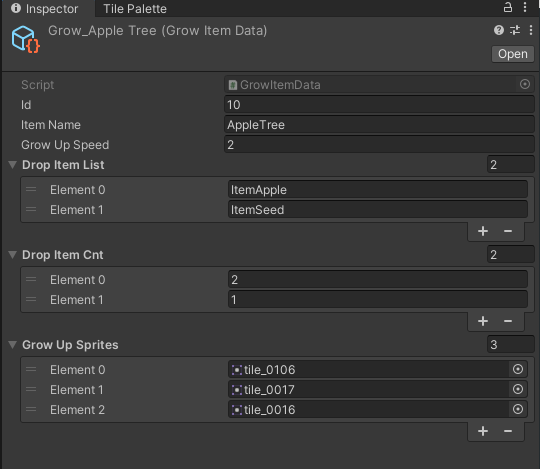The image size is (540, 469).
Task: Open the preset selector sliders icon
Action: point(515,30)
